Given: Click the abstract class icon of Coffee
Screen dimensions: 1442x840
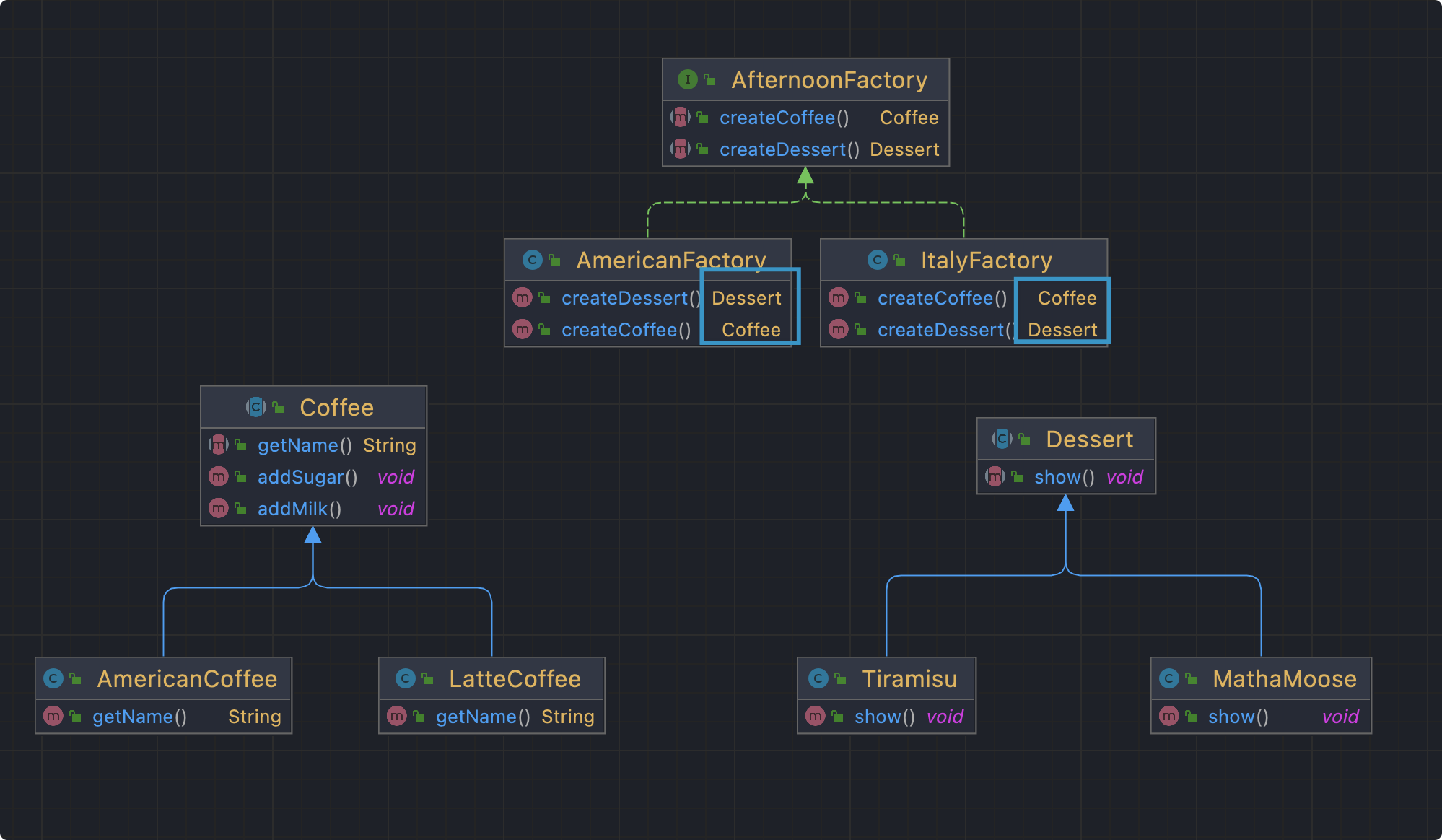Looking at the screenshot, I should (x=255, y=407).
